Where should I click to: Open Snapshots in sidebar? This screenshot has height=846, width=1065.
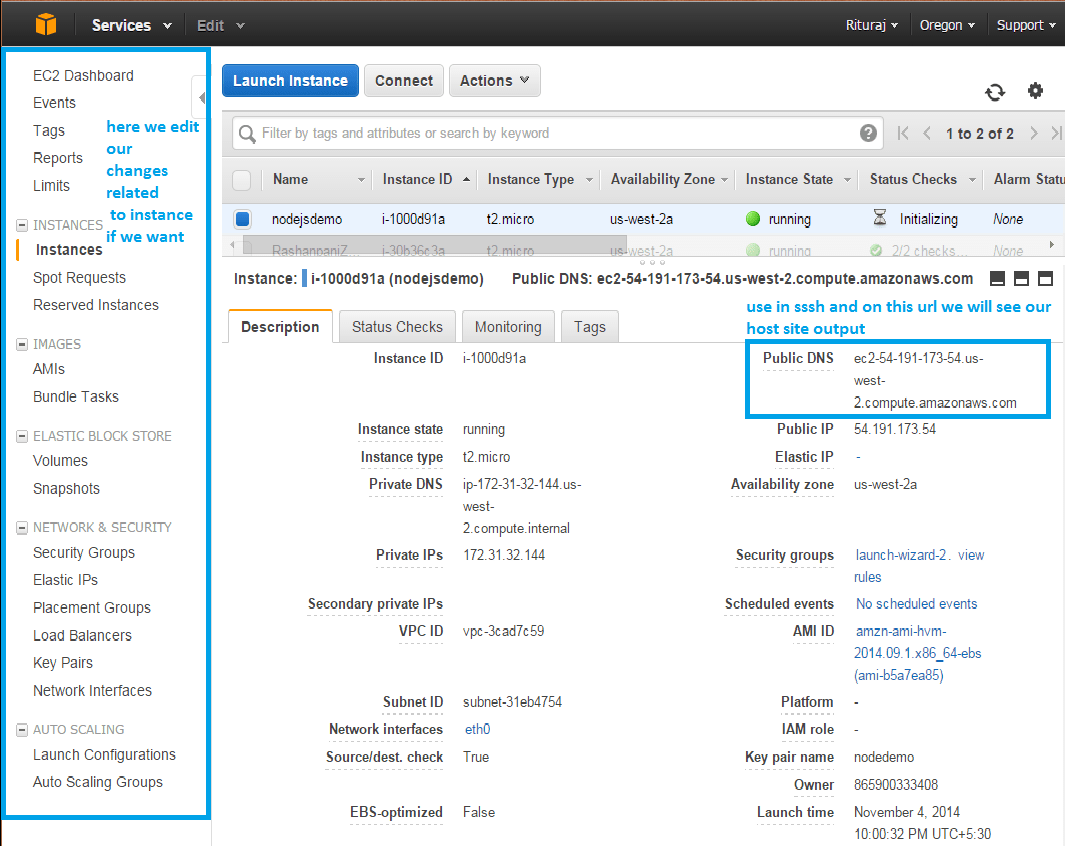coord(66,488)
